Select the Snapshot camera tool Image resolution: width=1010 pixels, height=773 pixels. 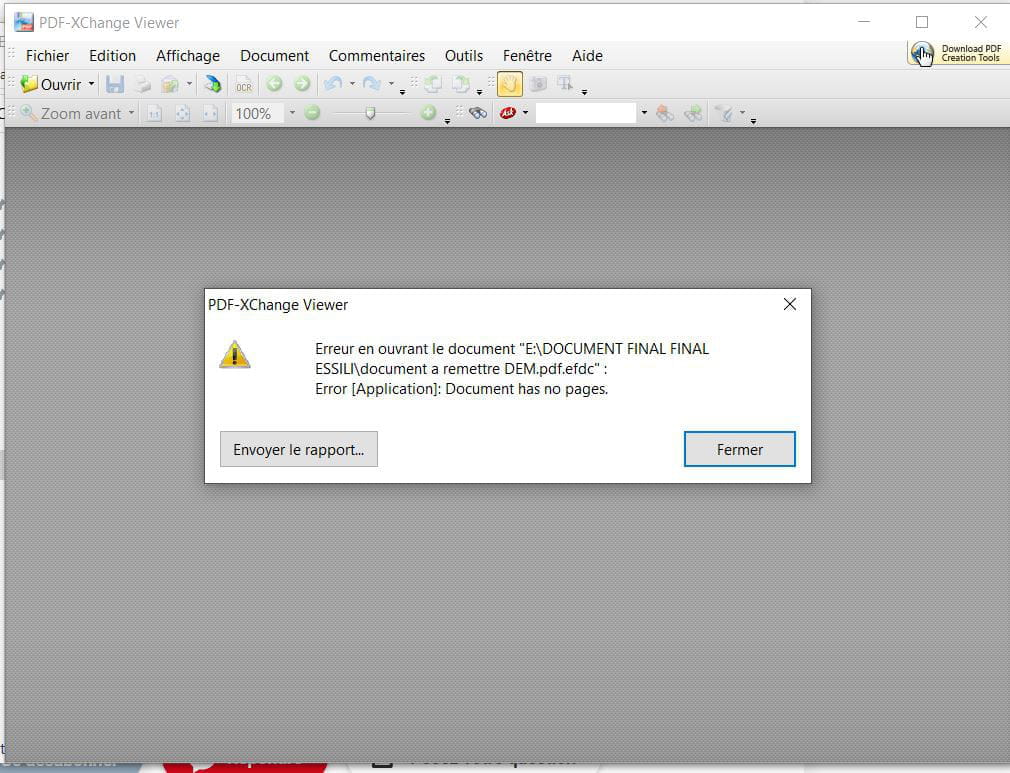(x=538, y=84)
